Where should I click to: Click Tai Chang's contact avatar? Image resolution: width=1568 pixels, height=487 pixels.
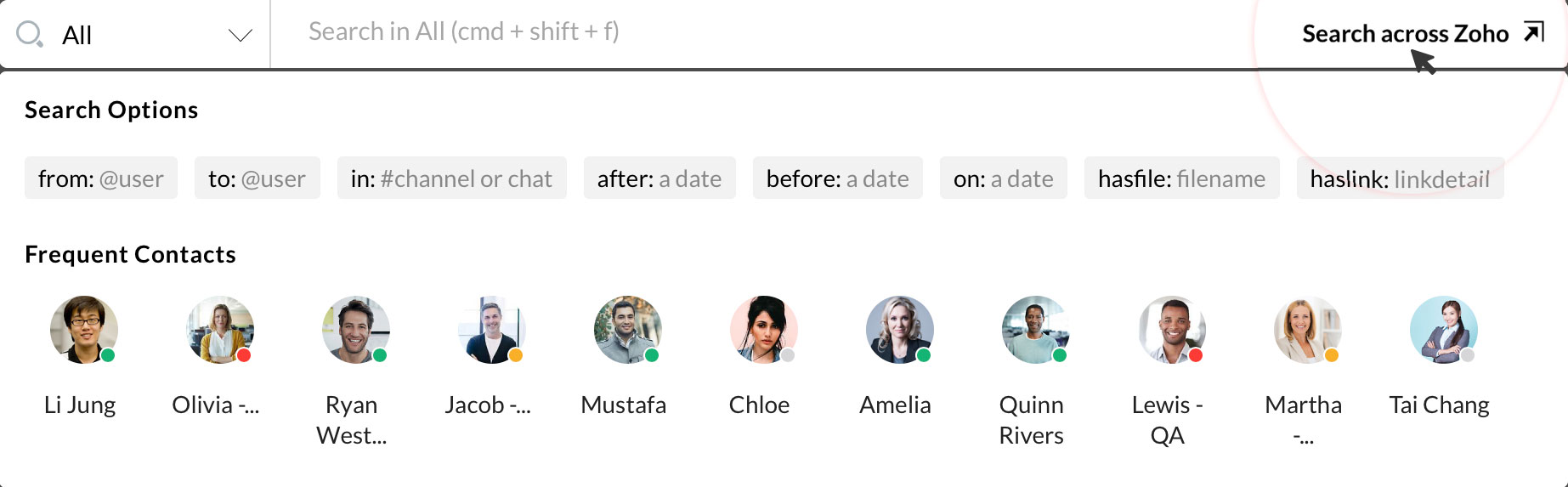[x=1443, y=330]
